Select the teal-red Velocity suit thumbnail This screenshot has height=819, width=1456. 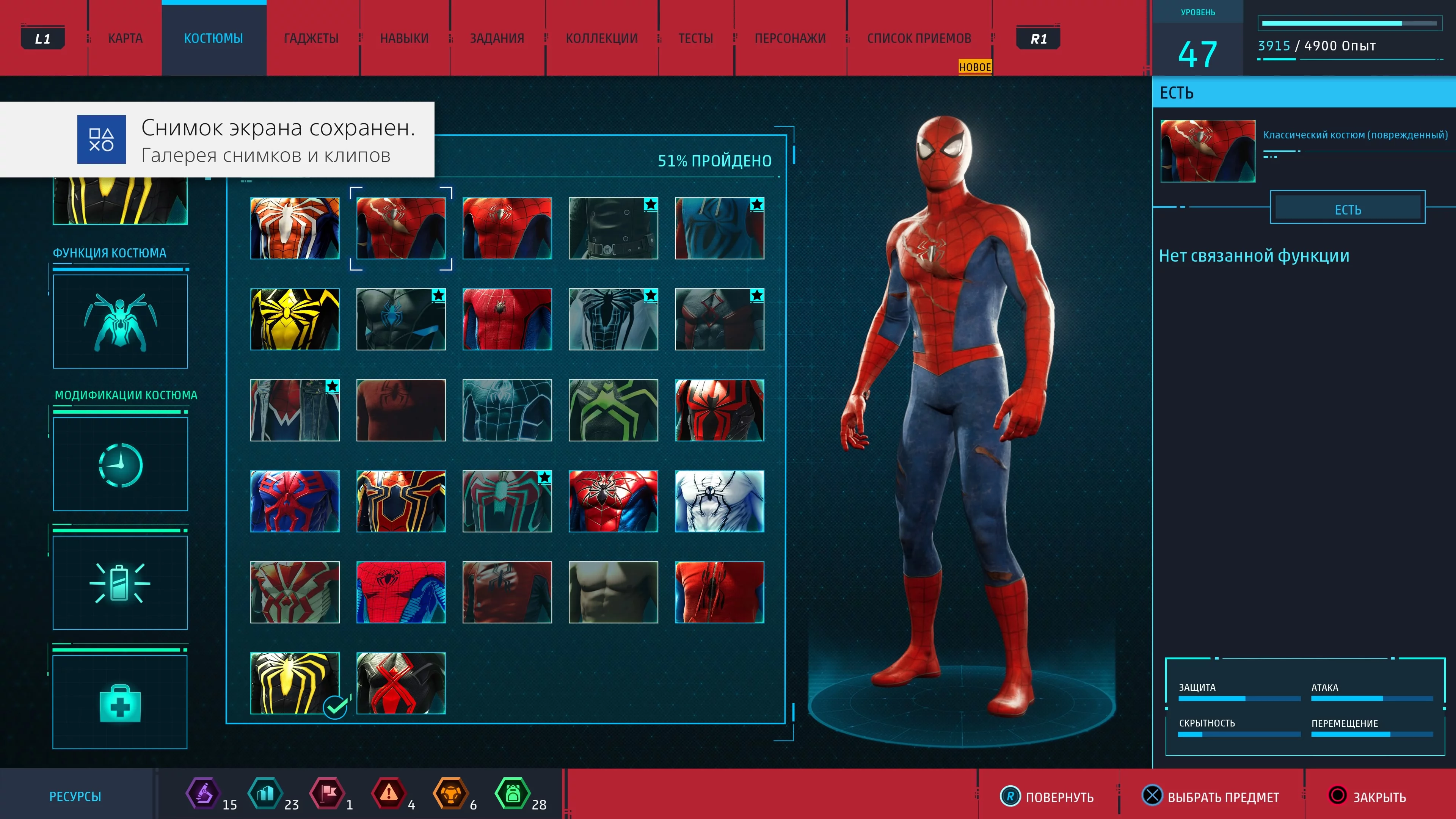click(x=507, y=501)
